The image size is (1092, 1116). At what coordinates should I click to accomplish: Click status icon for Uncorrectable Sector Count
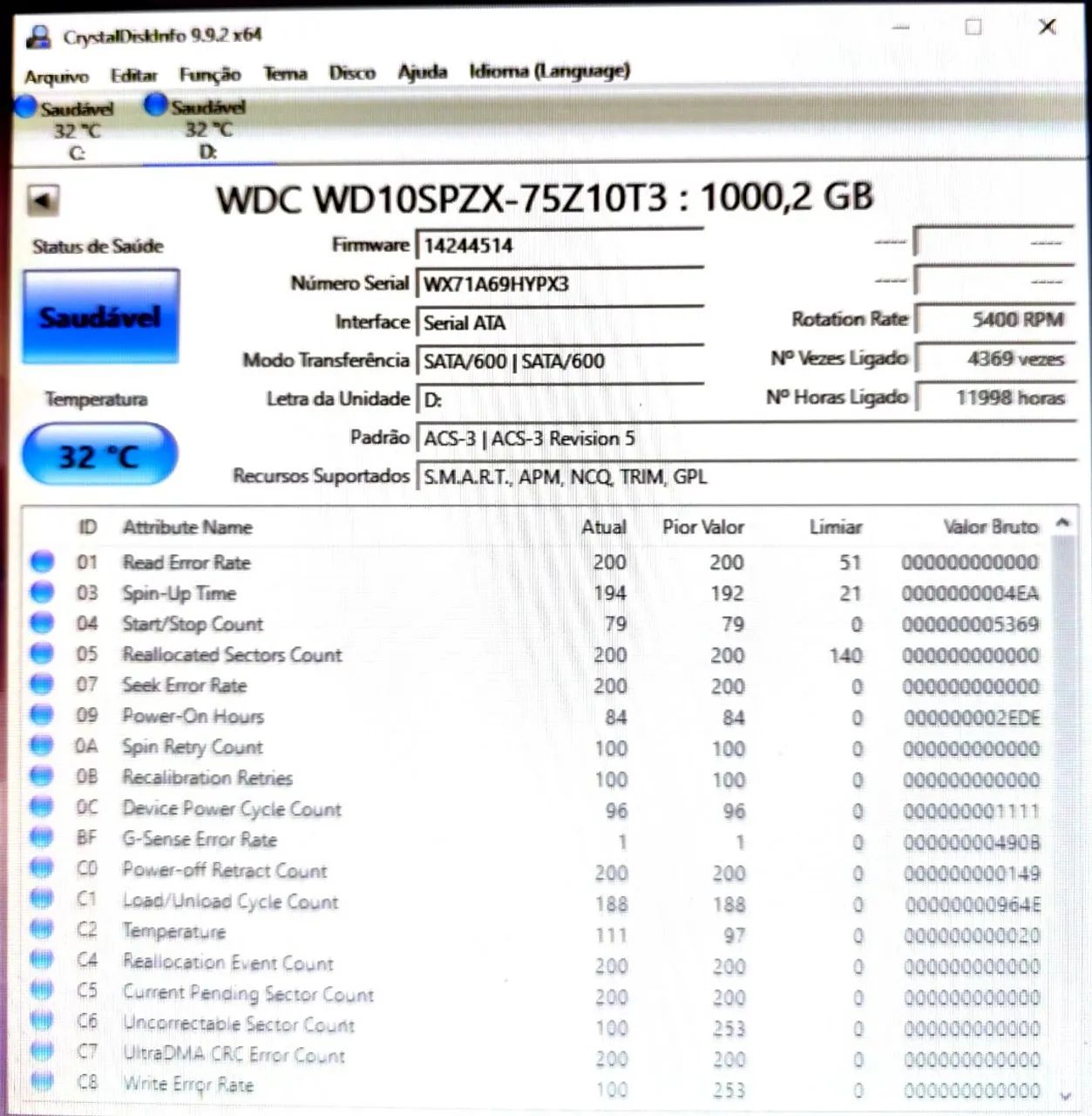tap(42, 1020)
